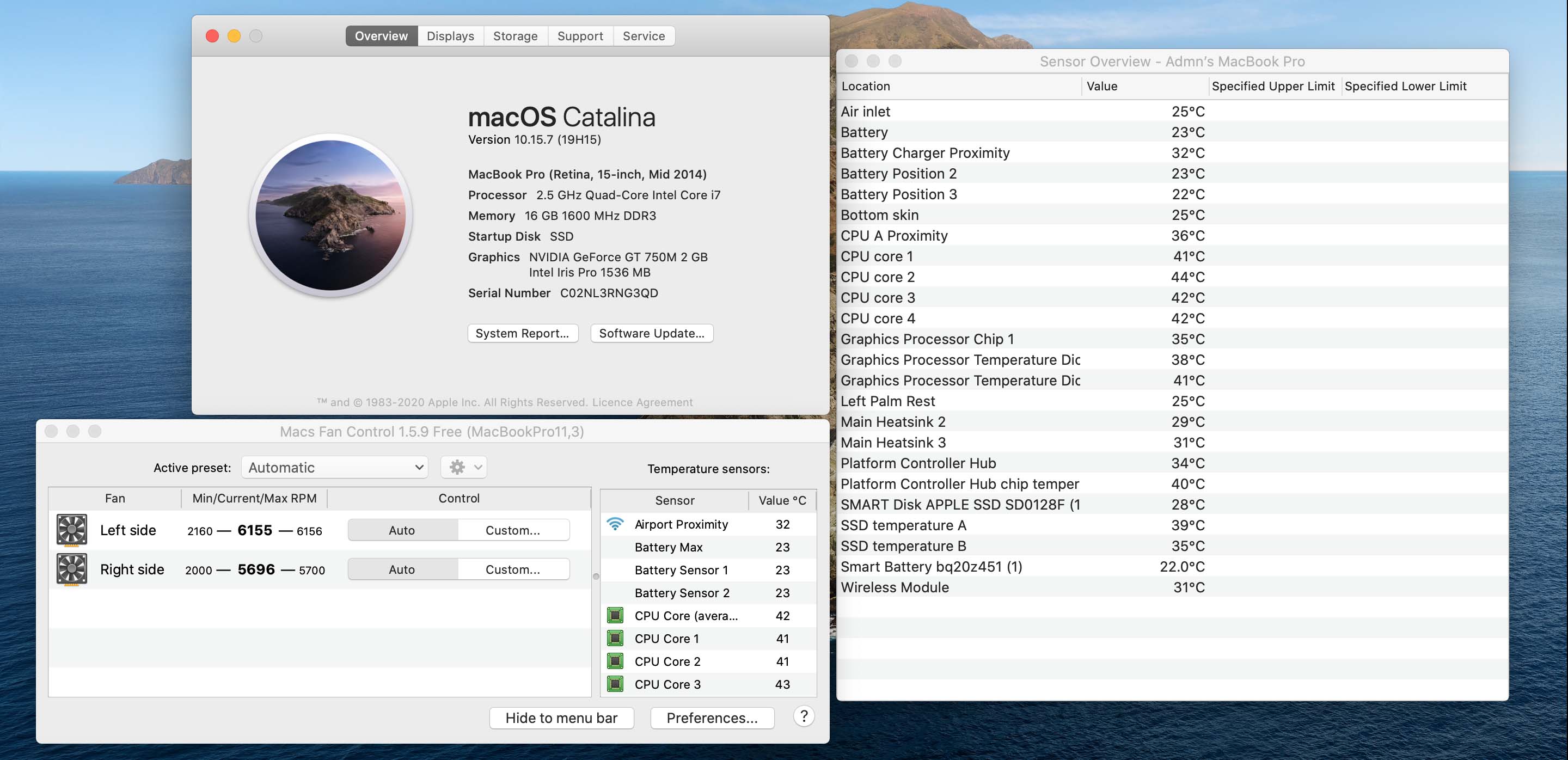
Task: Switch to the Storage tab
Action: (515, 36)
